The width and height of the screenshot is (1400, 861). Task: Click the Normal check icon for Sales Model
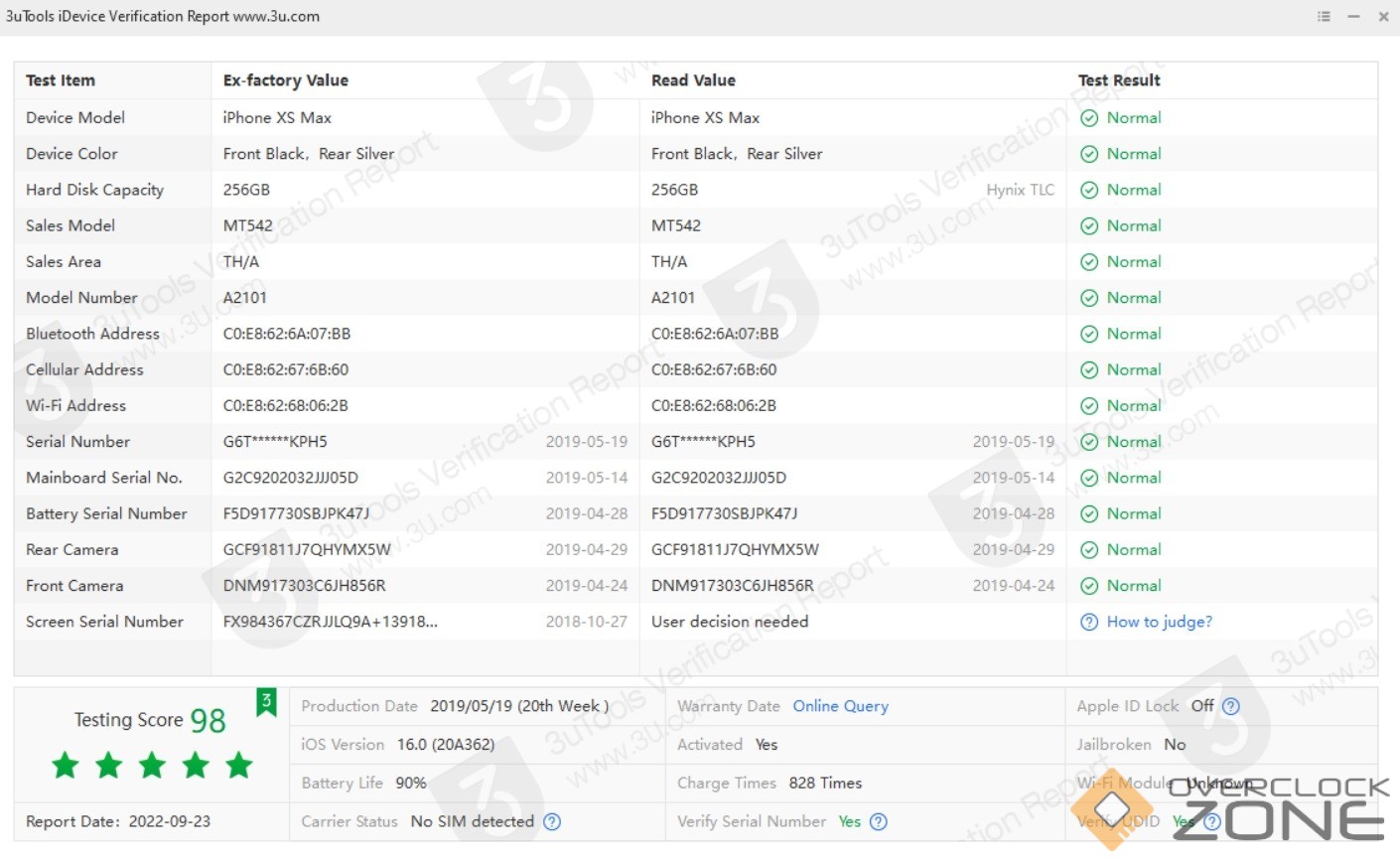coord(1089,225)
